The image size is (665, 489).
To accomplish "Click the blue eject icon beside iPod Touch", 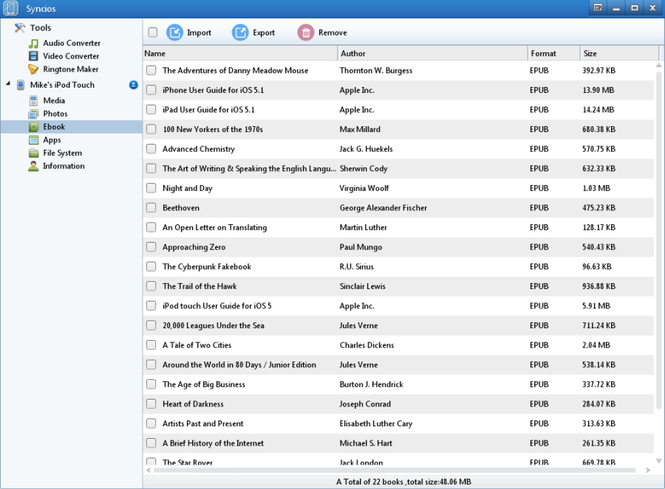I will pyautogui.click(x=133, y=85).
